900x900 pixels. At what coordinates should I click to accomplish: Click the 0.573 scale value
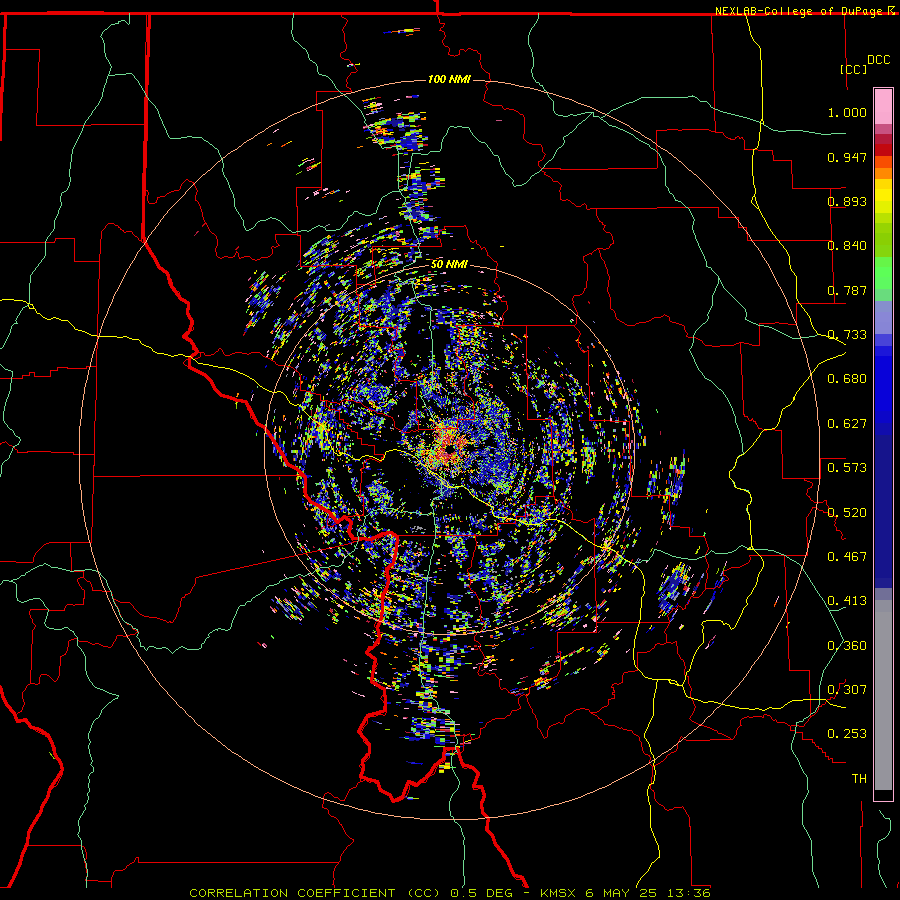point(847,468)
